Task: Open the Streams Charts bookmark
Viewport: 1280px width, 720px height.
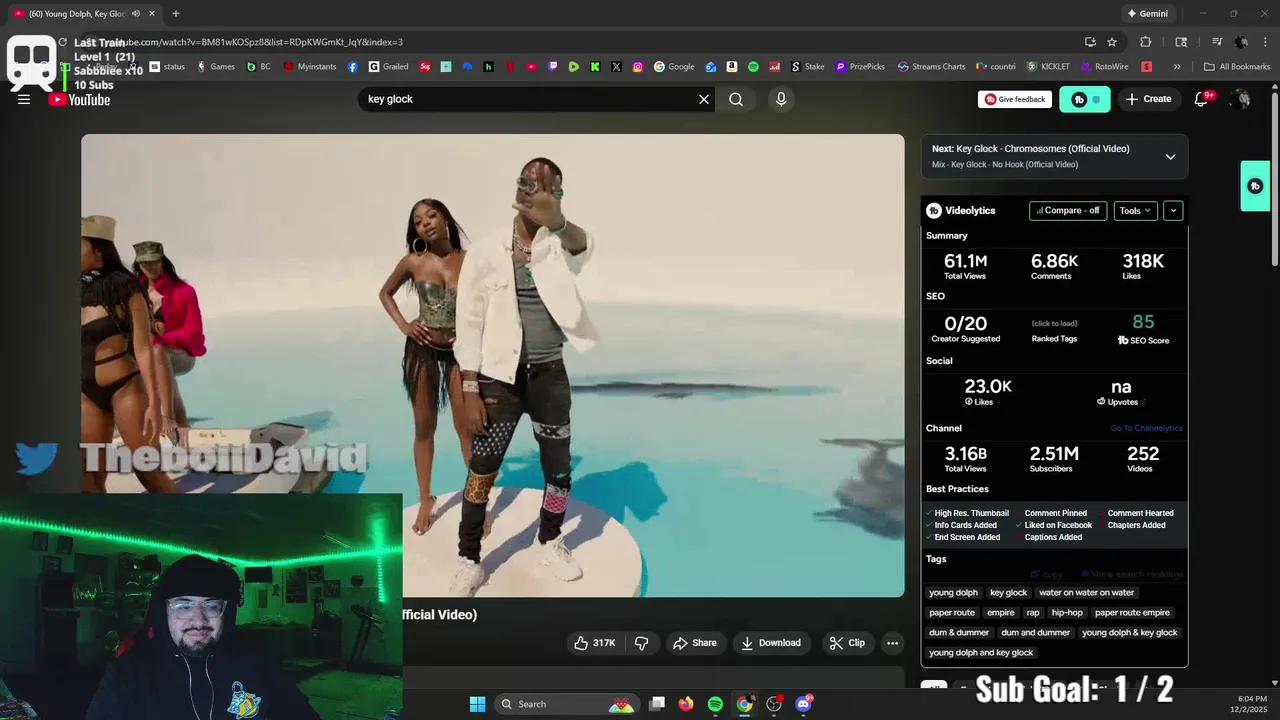Action: [x=931, y=67]
